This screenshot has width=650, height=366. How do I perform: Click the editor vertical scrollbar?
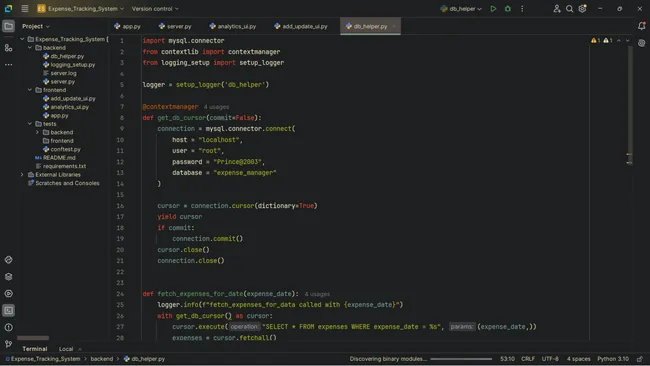tap(629, 106)
